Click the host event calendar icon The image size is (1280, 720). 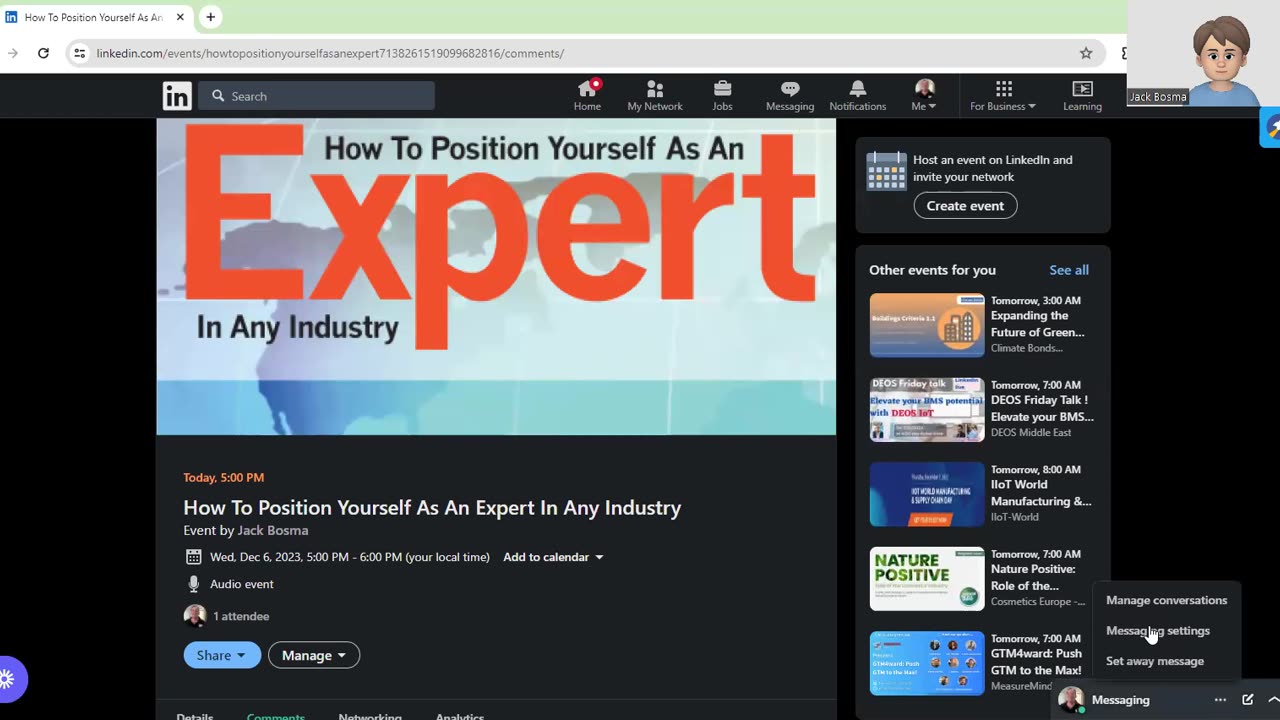click(886, 171)
